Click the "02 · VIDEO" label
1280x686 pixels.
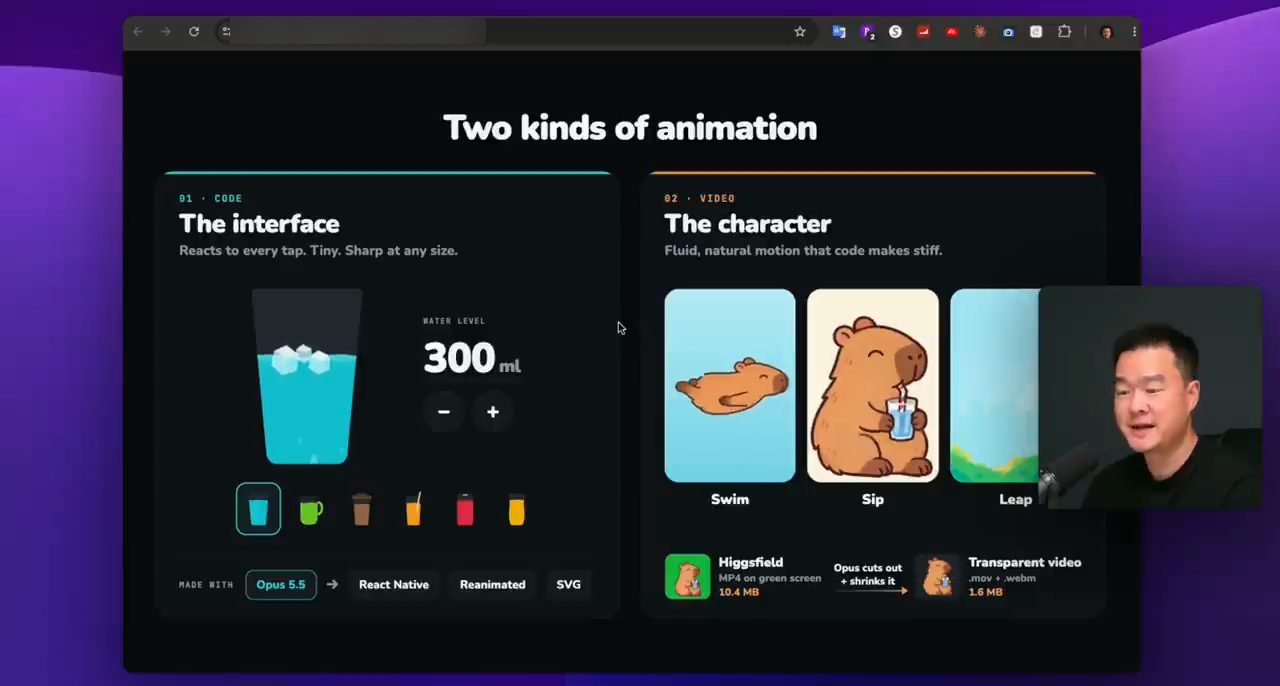(x=700, y=198)
